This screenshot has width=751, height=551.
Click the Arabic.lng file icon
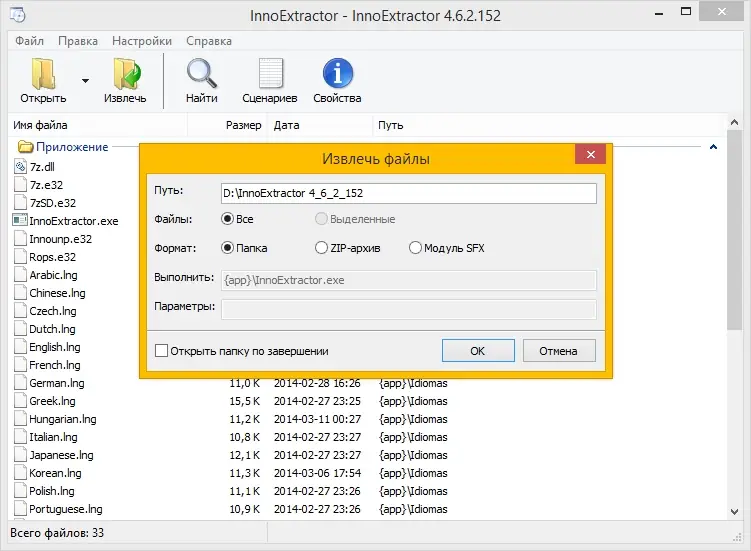coord(20,275)
